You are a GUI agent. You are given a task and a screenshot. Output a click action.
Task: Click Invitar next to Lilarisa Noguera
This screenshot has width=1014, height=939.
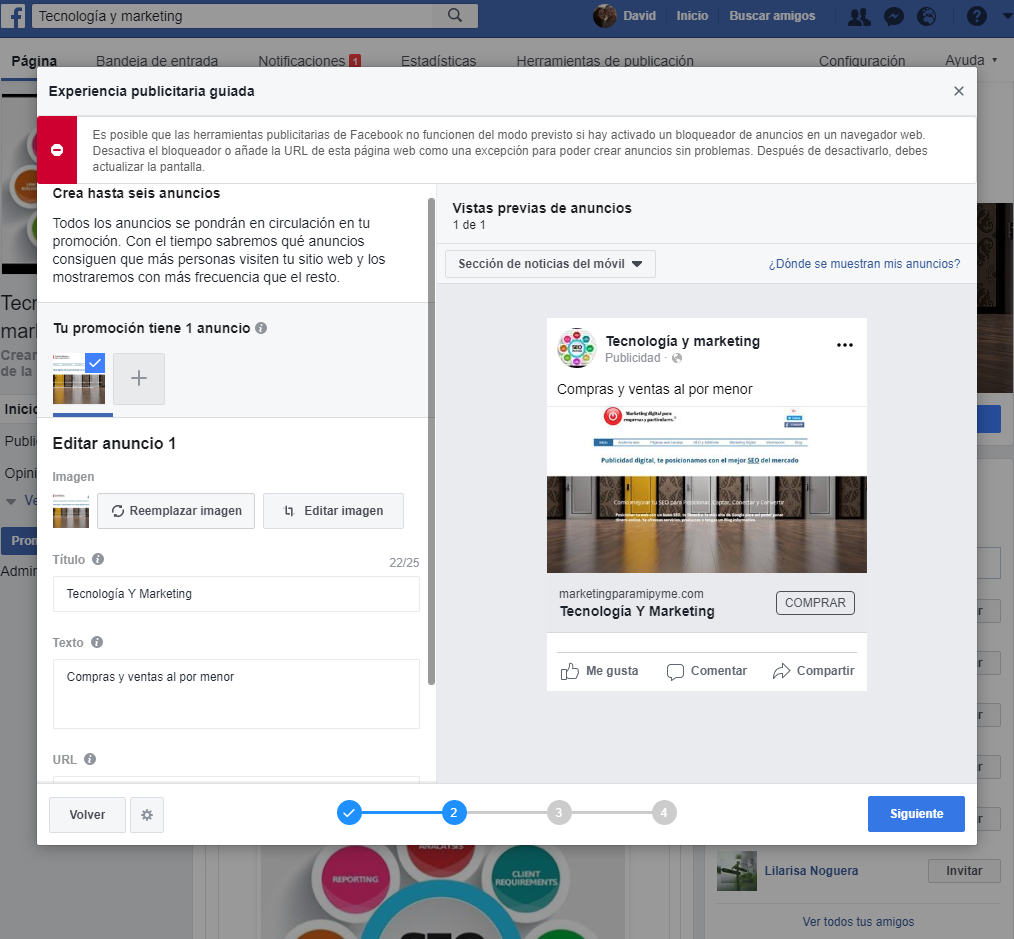pos(964,871)
